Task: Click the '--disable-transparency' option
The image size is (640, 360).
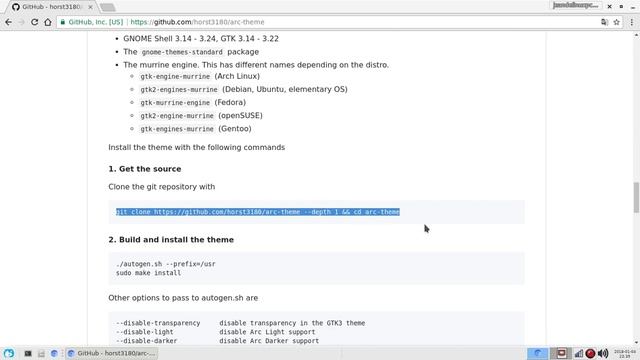Action: [158, 323]
